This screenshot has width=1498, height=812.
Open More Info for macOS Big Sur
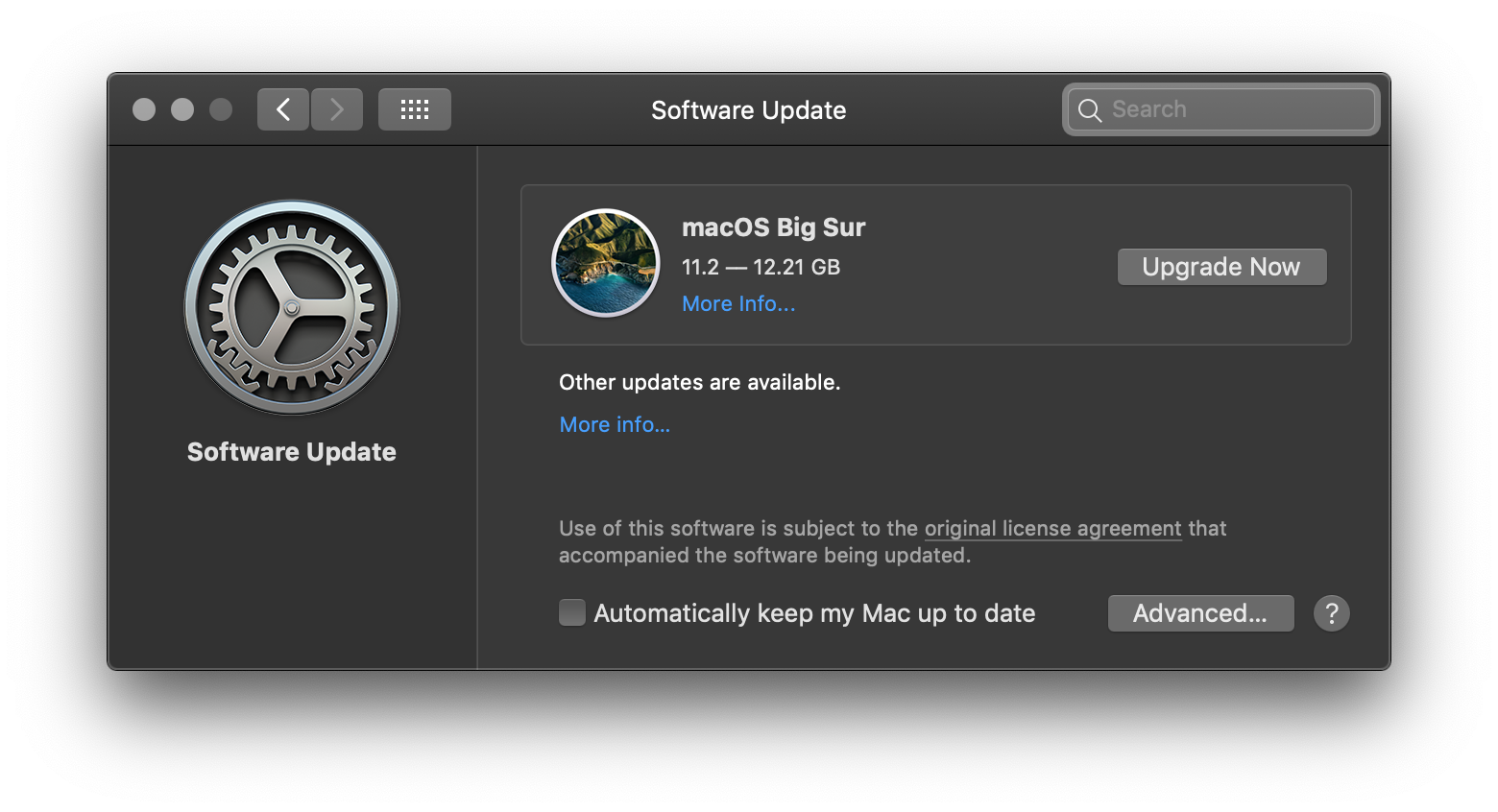(x=738, y=304)
